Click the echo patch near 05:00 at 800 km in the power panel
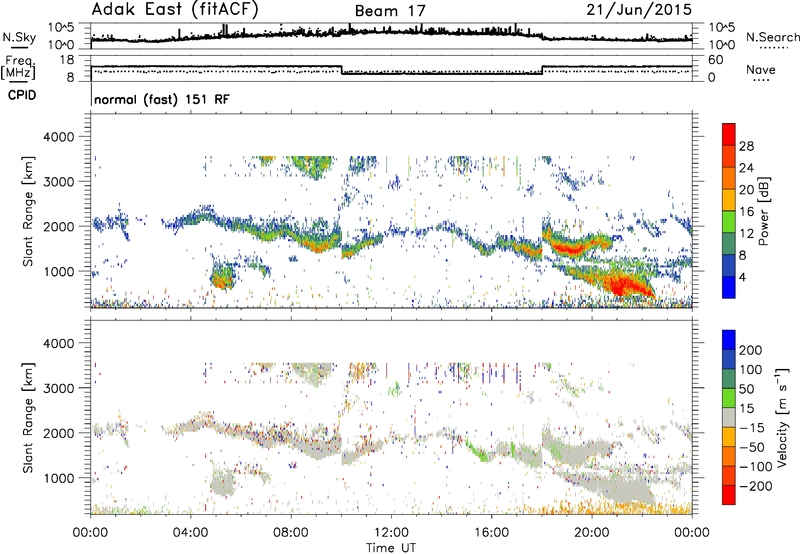This screenshot has height=554, width=800. coord(222,278)
